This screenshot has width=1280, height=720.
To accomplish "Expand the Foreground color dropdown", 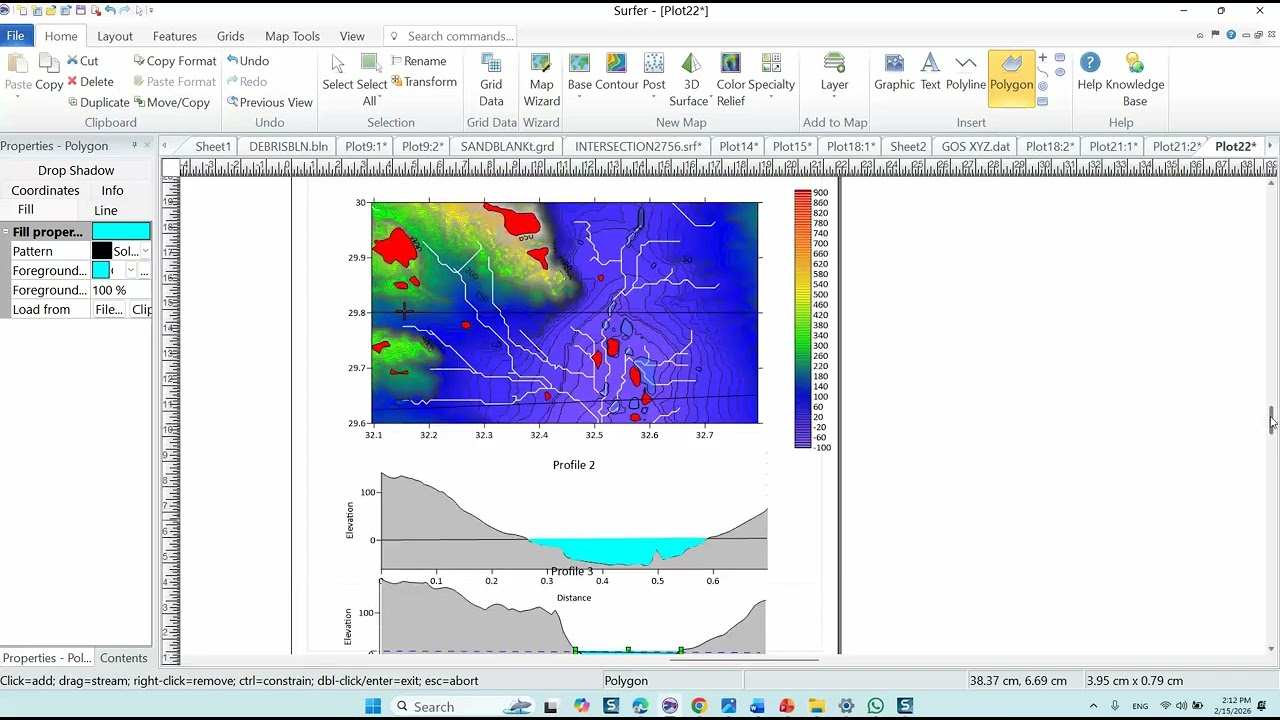I will (x=130, y=271).
